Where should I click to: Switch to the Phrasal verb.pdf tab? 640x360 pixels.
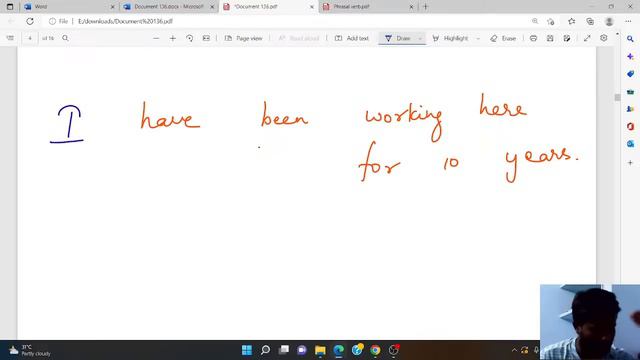coord(369,7)
